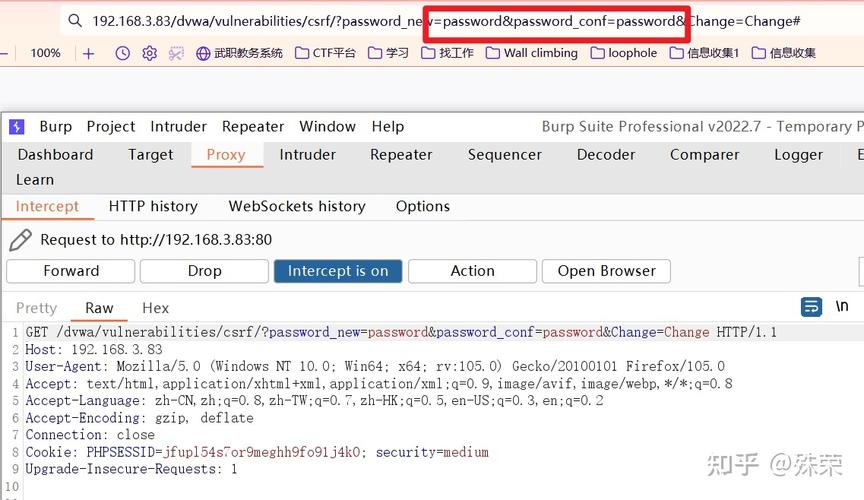The width and height of the screenshot is (864, 500).
Task: Open the 武职教务系统 bookmark
Action: click(239, 53)
